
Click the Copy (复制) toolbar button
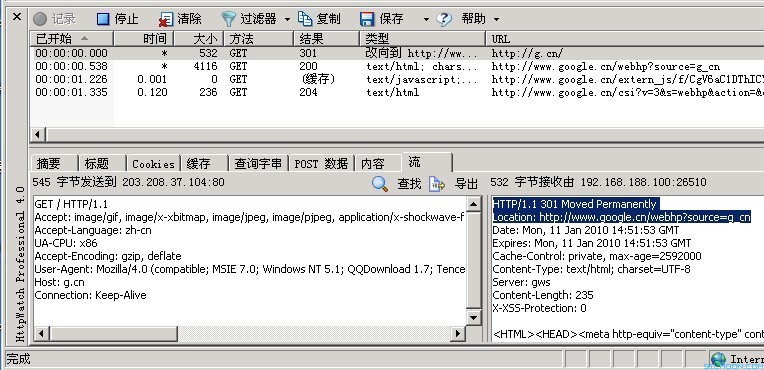click(319, 19)
